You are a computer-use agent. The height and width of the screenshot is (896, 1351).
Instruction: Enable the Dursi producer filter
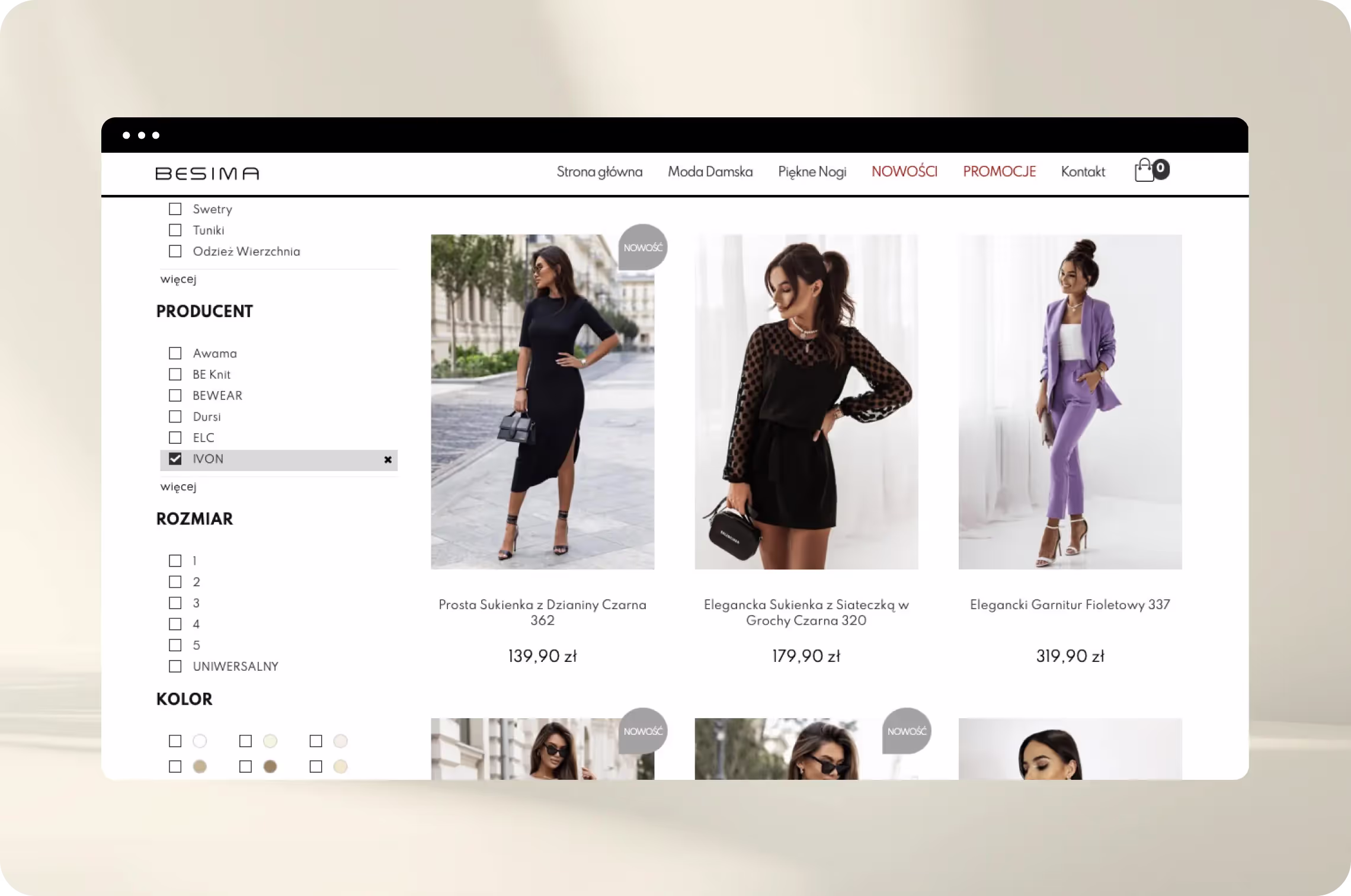pos(175,417)
